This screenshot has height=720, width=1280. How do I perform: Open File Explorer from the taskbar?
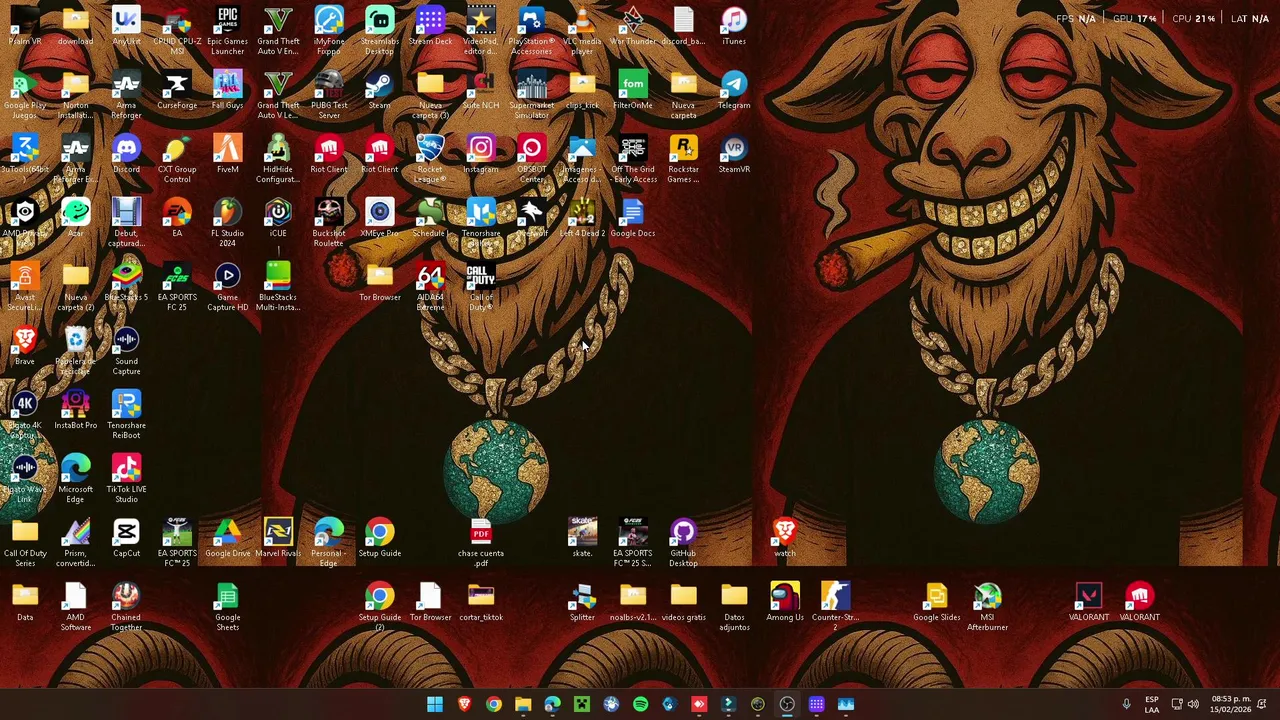[523, 704]
